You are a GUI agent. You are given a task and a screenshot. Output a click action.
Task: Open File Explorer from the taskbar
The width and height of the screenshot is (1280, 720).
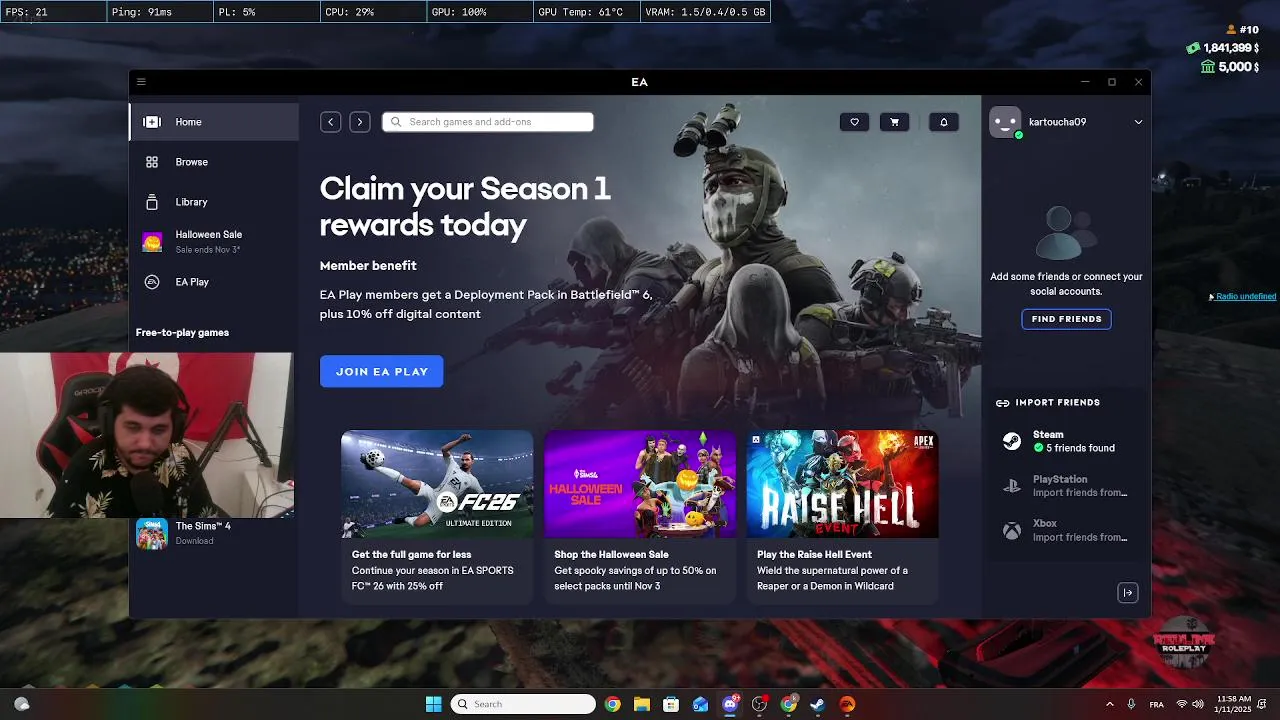coord(641,704)
